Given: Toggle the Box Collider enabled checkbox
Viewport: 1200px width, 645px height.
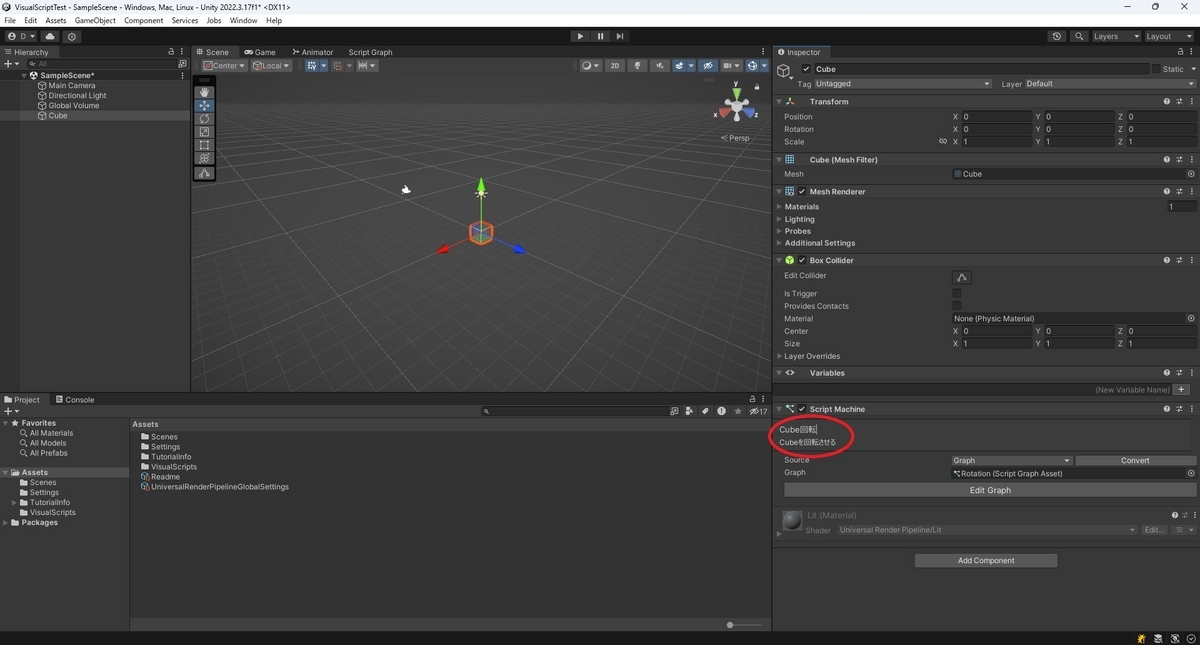Looking at the screenshot, I should 802,260.
